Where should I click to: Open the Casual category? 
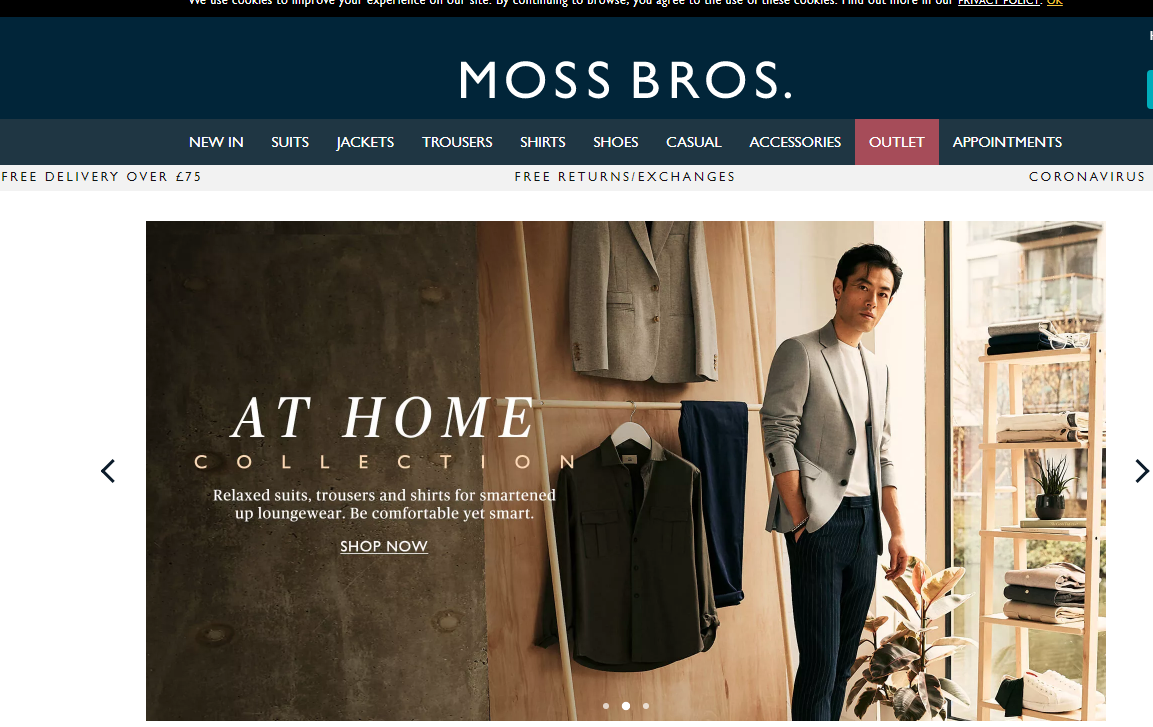[693, 142]
